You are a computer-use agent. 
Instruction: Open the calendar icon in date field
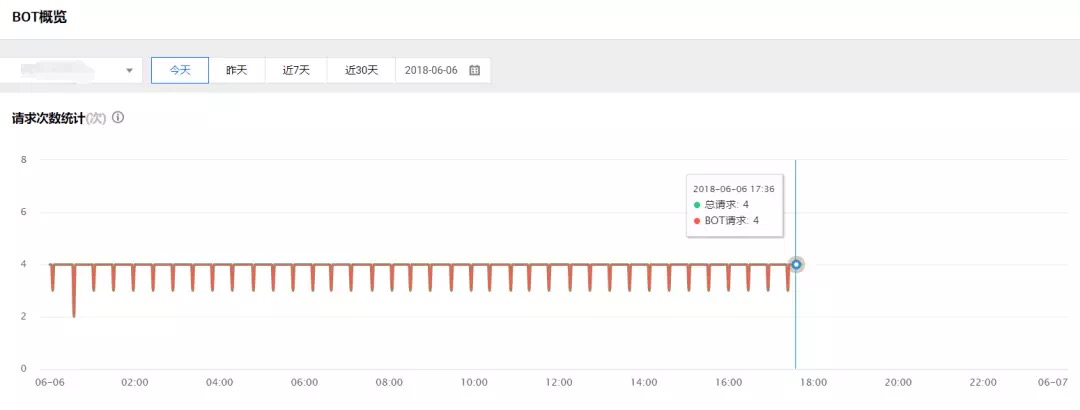[x=474, y=70]
